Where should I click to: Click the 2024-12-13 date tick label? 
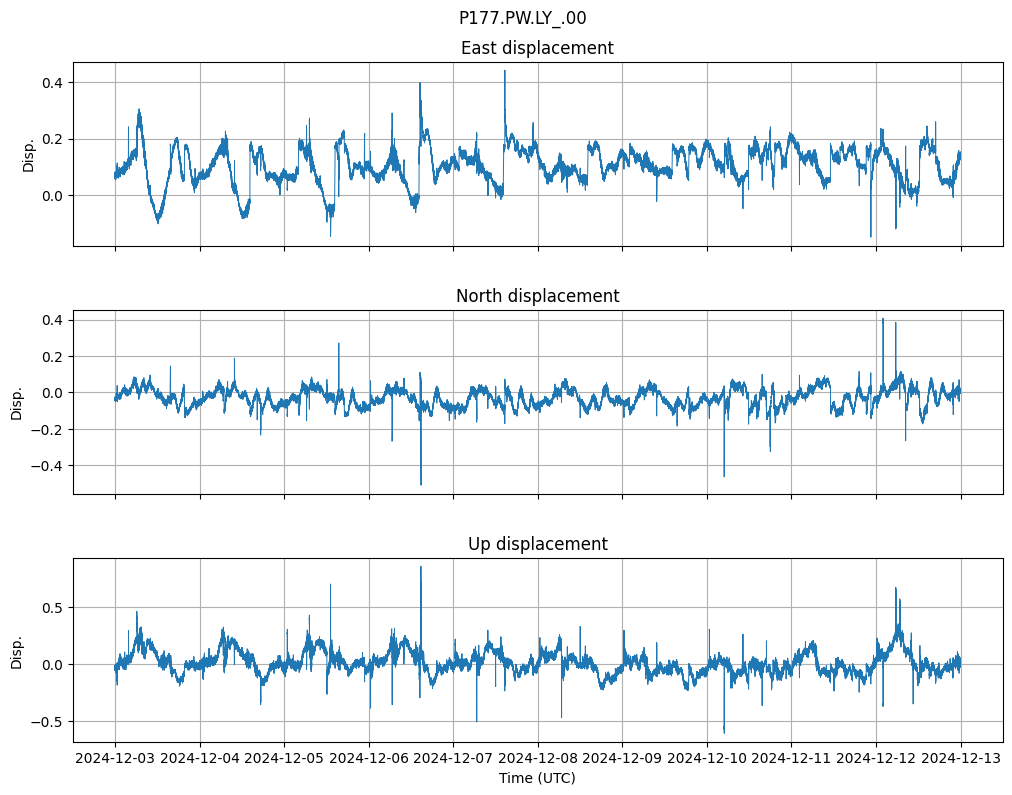point(961,759)
